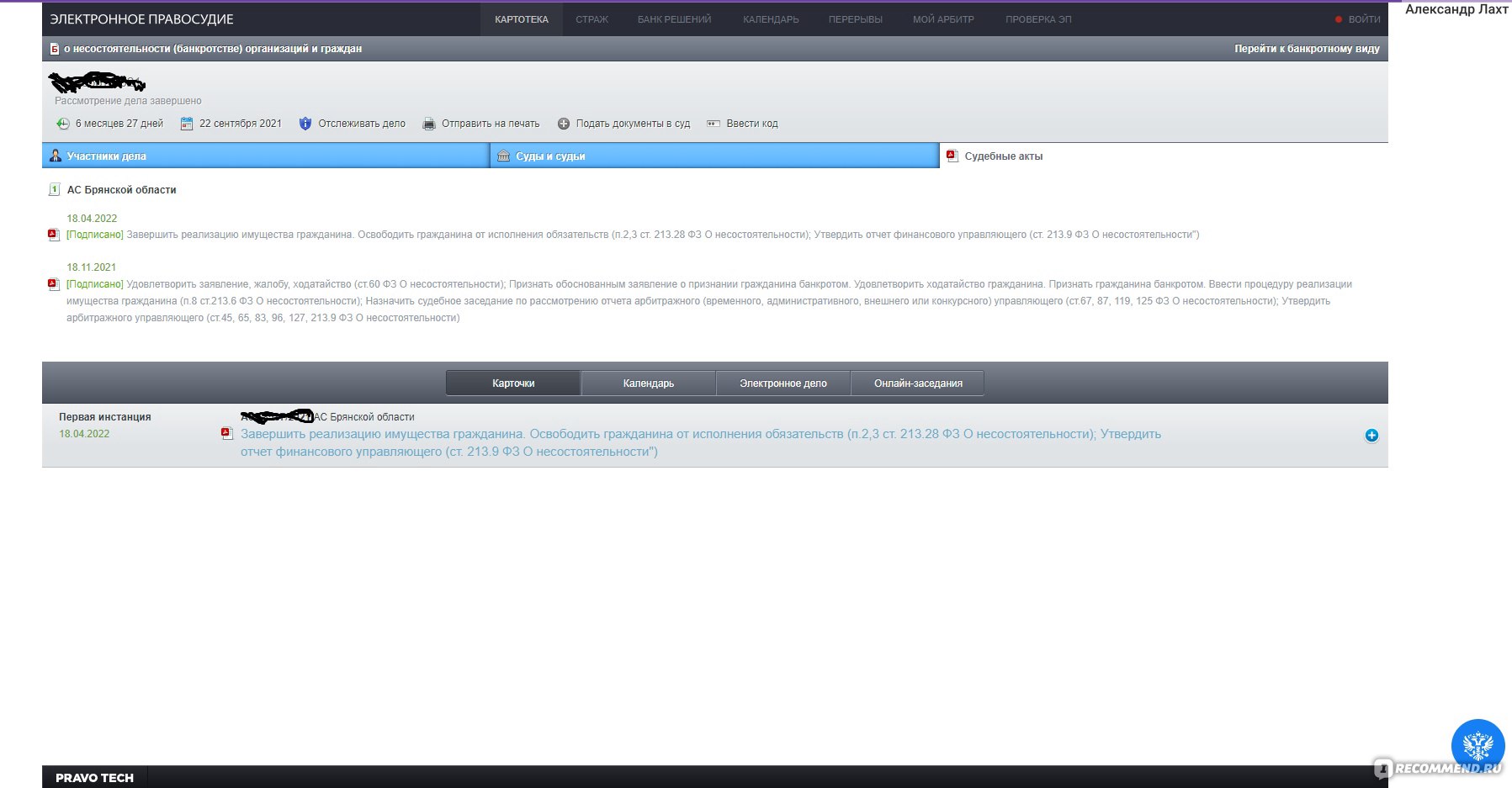Select the Карточки button

point(513,383)
